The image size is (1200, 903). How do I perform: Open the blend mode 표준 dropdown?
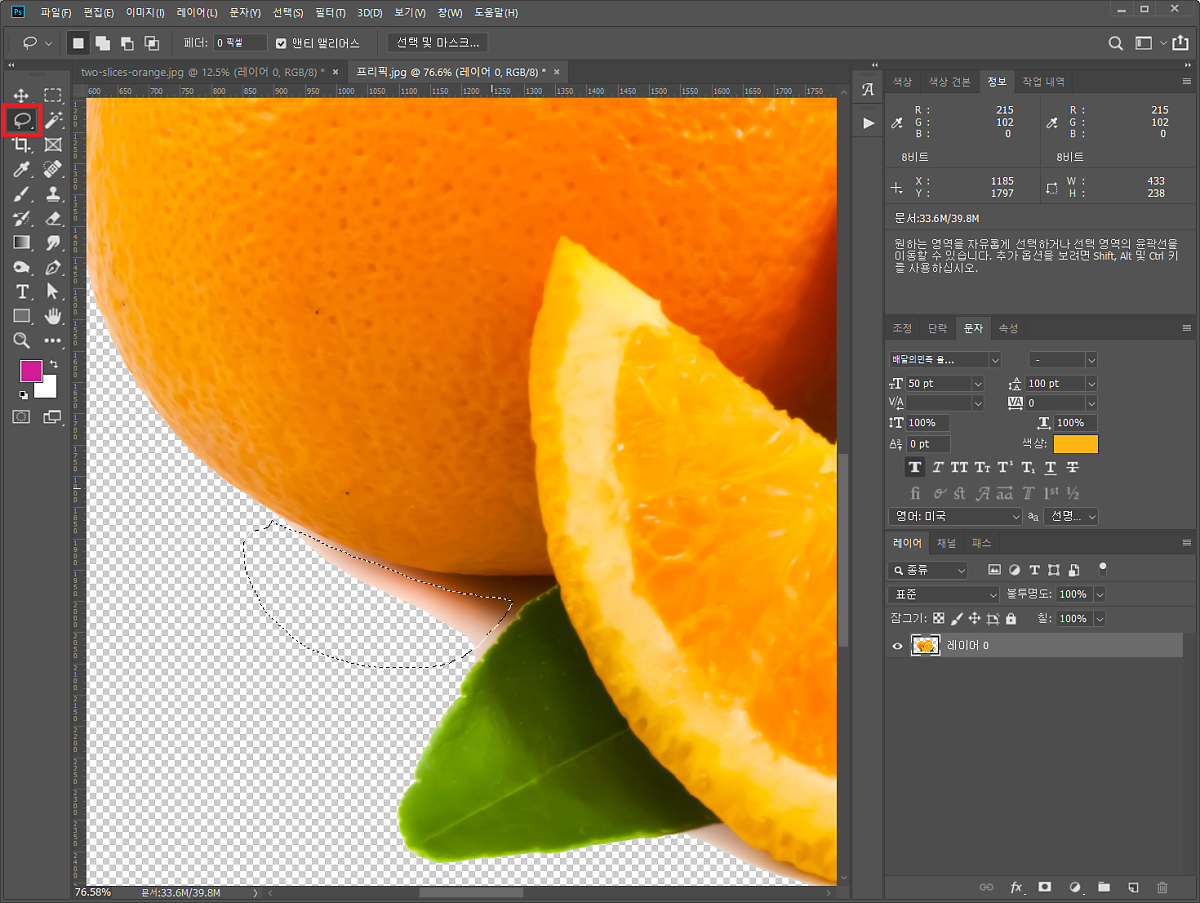[944, 594]
